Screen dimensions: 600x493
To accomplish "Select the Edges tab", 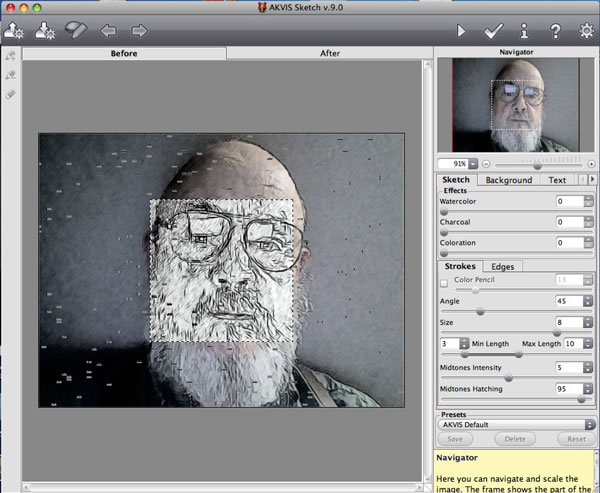I will click(x=502, y=266).
